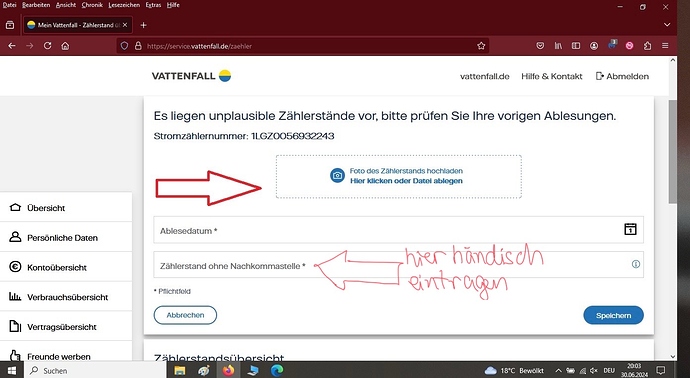This screenshot has width=690, height=378.
Task: Open the Lesezeichen menu
Action: 124,5
